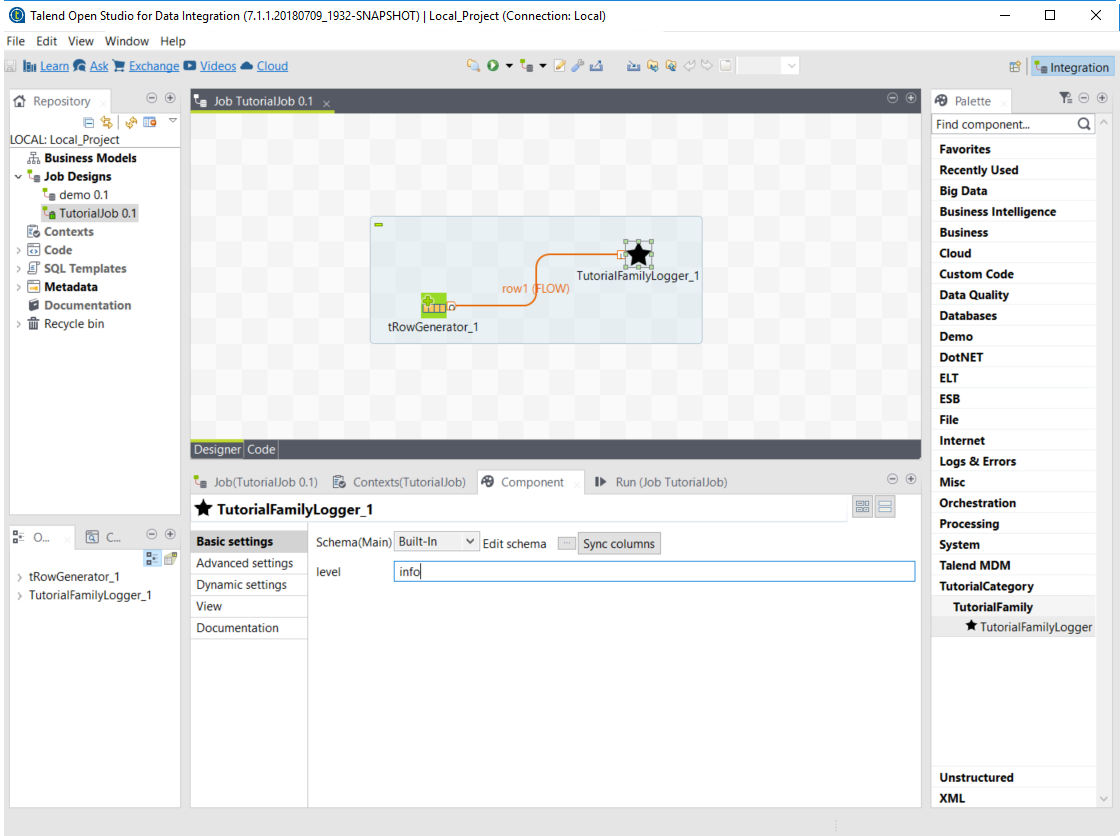Open the Schema Built-In dropdown

[x=438, y=542]
